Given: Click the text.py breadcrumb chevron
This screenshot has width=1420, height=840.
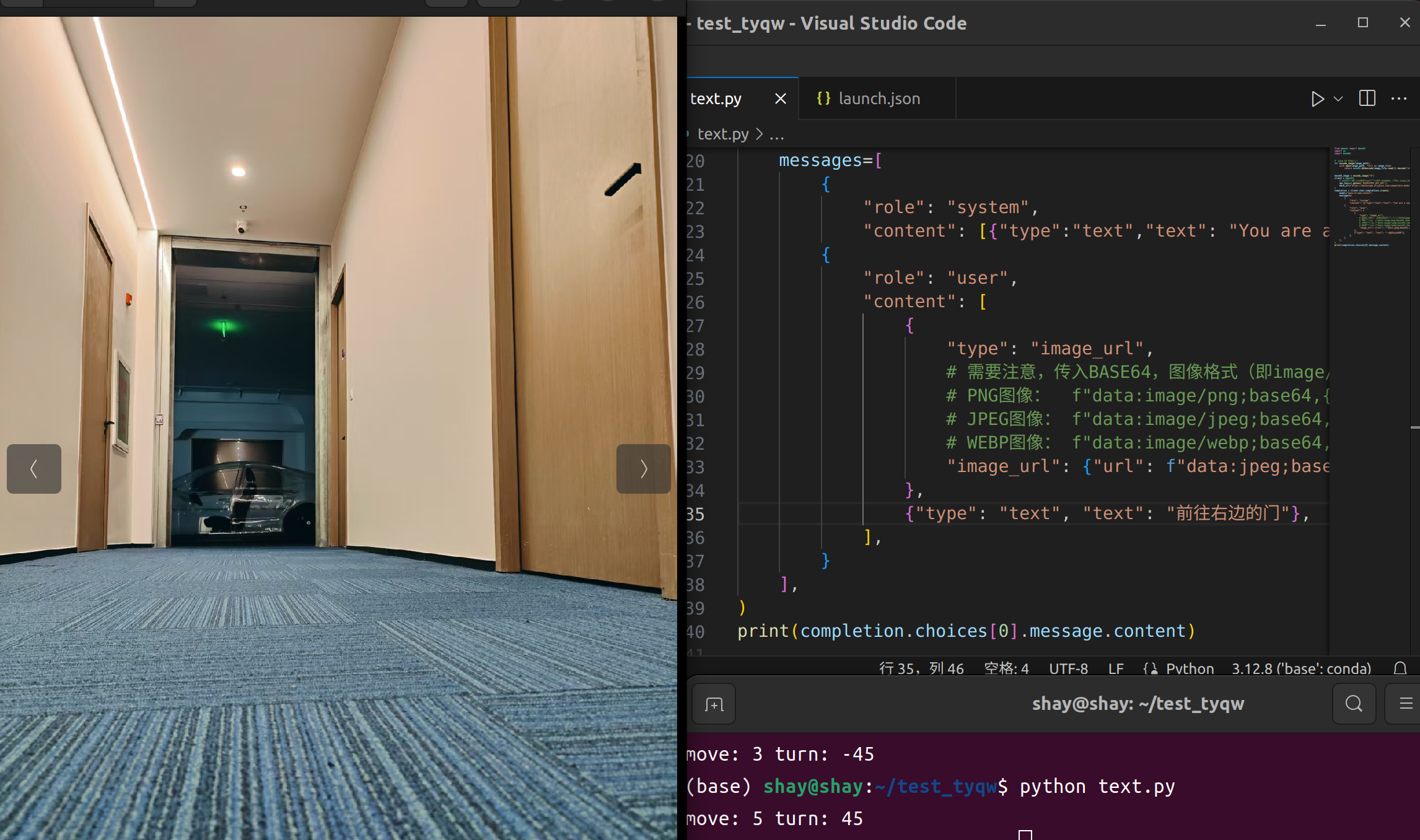Looking at the screenshot, I should coord(759,134).
